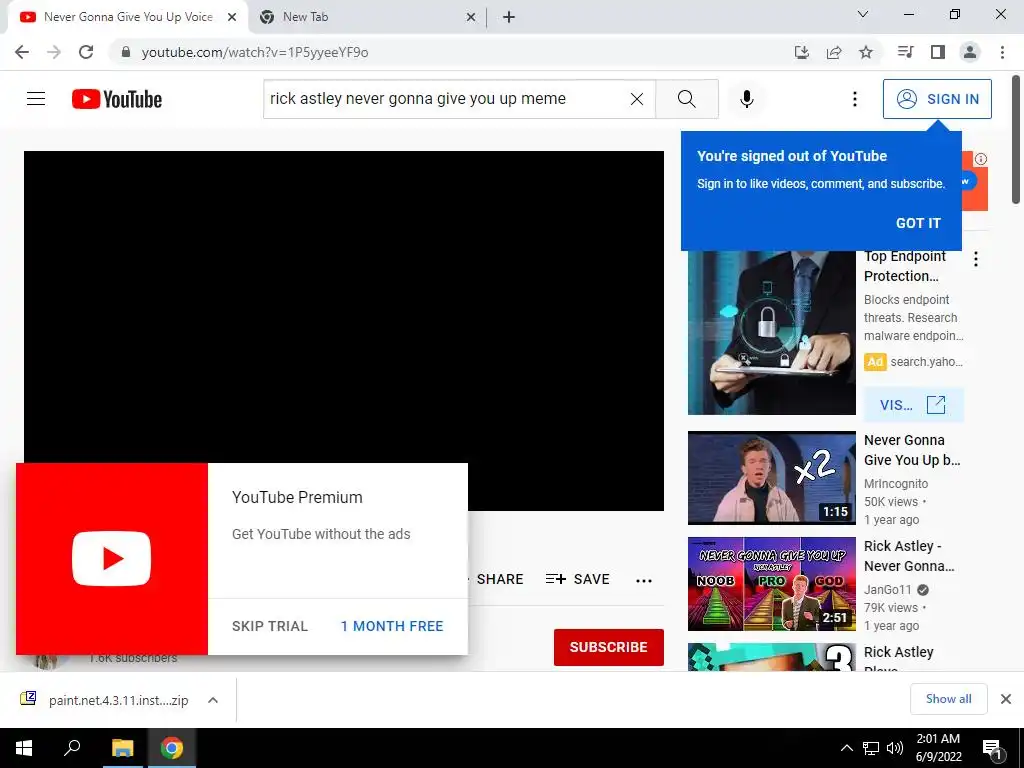Click the MrIncognito channel name

[895, 484]
